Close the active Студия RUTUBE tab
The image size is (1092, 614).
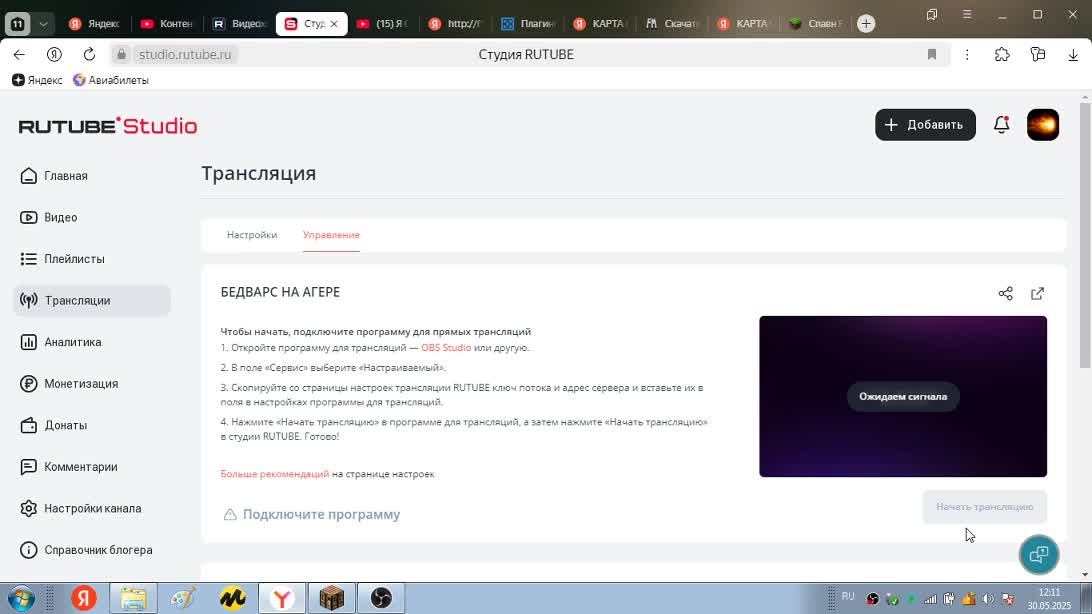334,24
